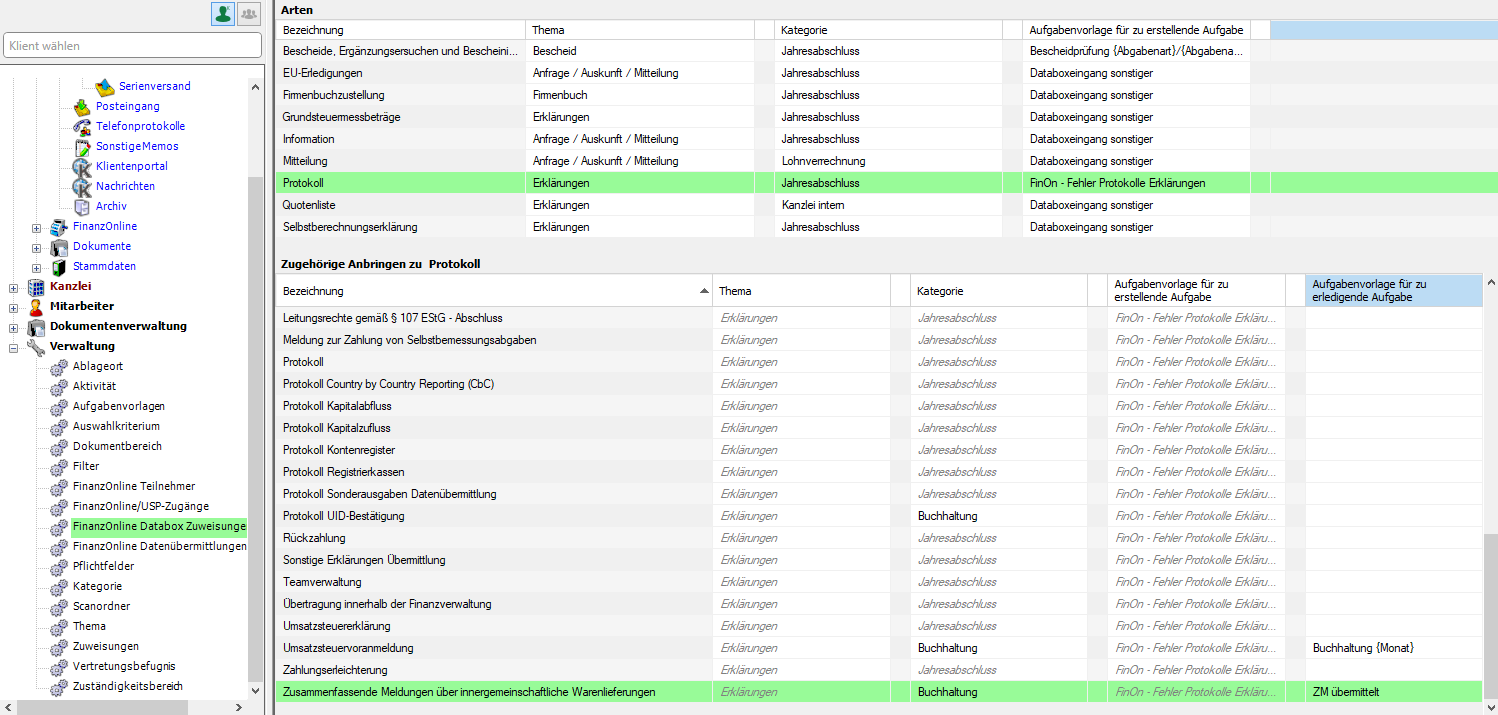Screen dimensions: 1498x715
Task: Expand the FinanzOnline tree node
Action: 37,227
